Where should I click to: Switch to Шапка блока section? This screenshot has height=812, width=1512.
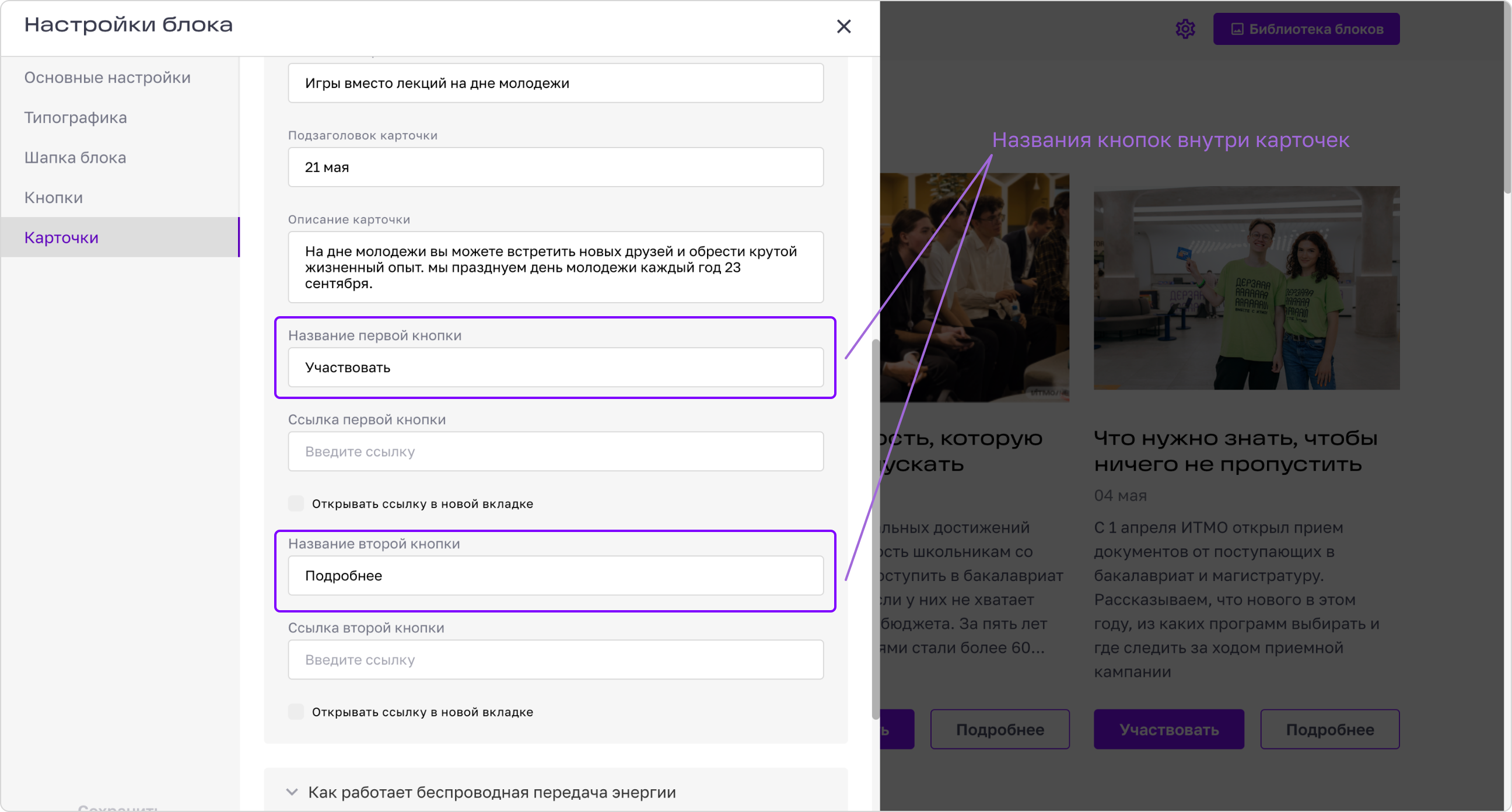click(120, 157)
